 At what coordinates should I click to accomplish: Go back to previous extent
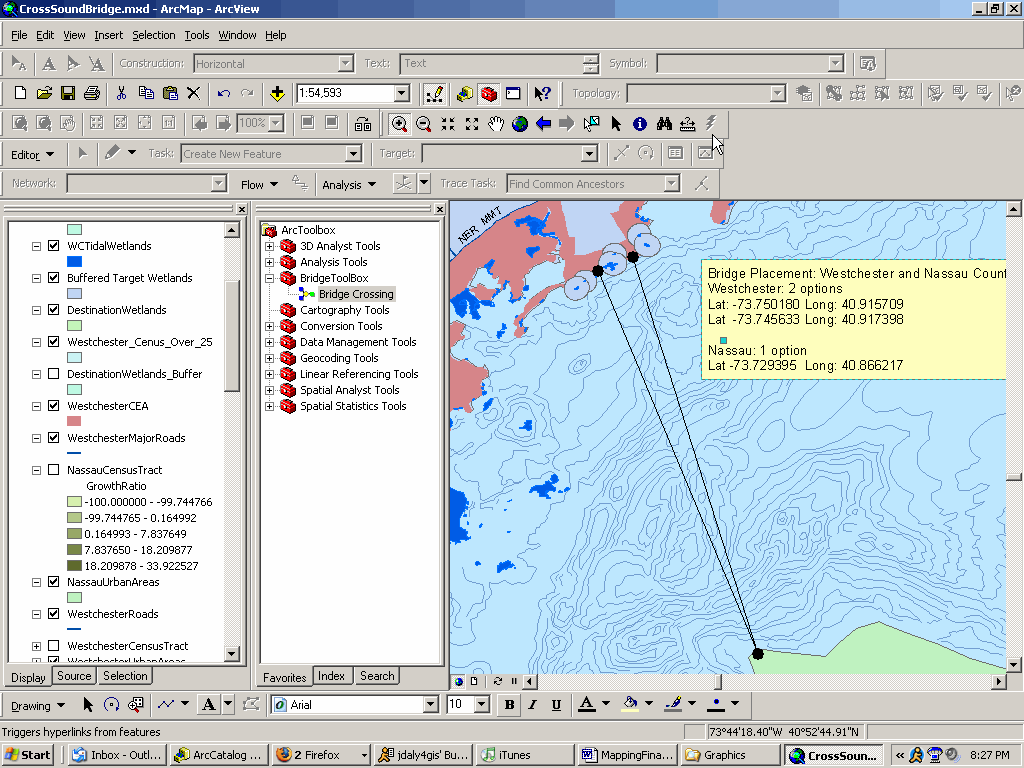click(x=543, y=123)
